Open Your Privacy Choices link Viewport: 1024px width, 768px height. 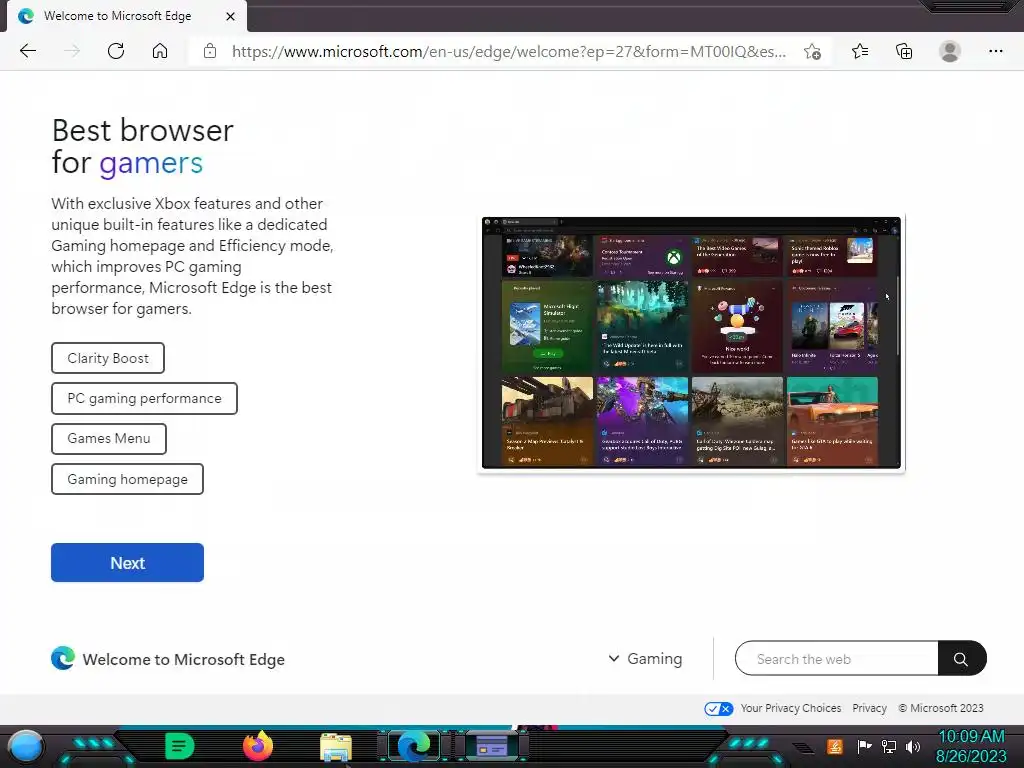pyautogui.click(x=791, y=708)
